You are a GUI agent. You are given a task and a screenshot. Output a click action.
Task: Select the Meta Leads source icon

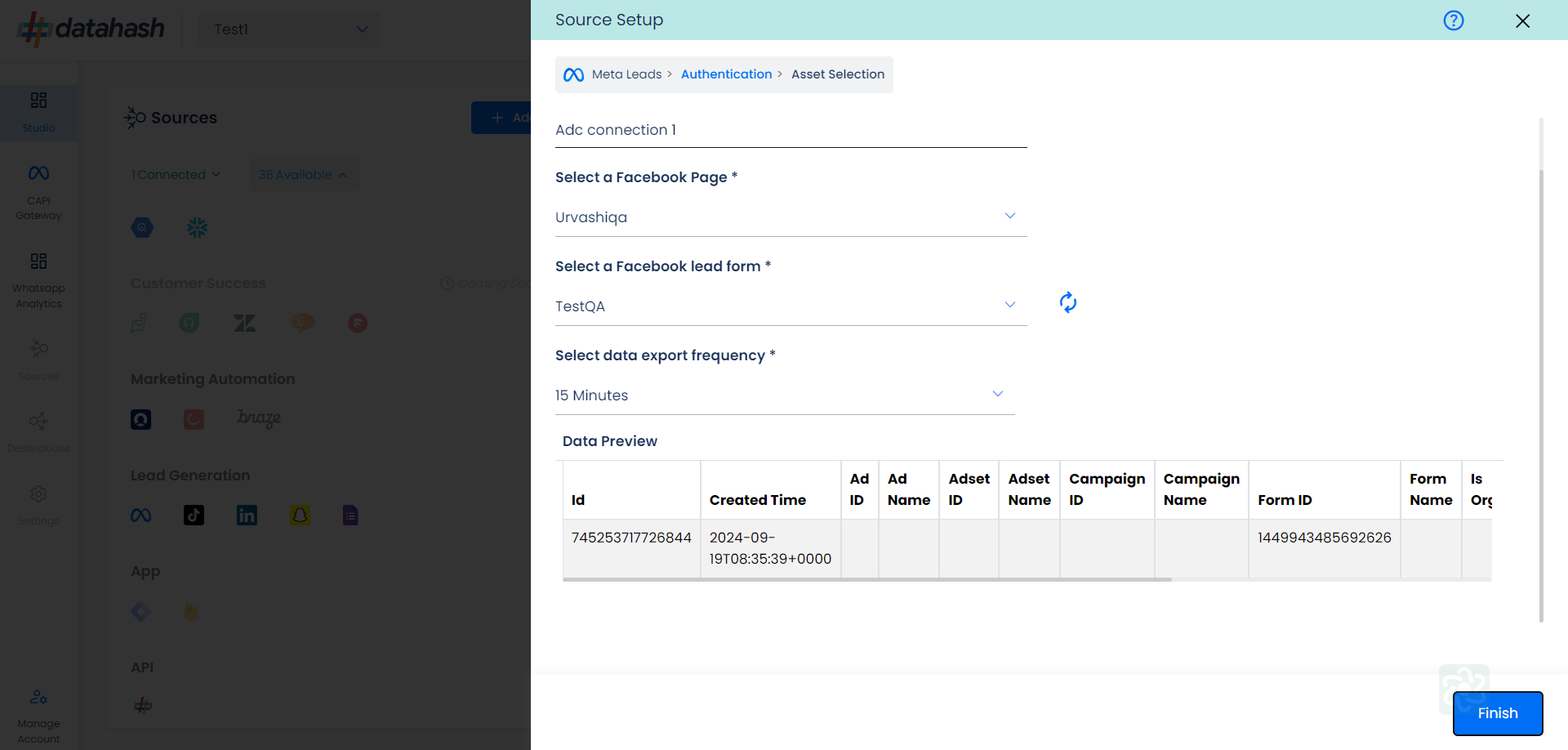click(x=140, y=516)
